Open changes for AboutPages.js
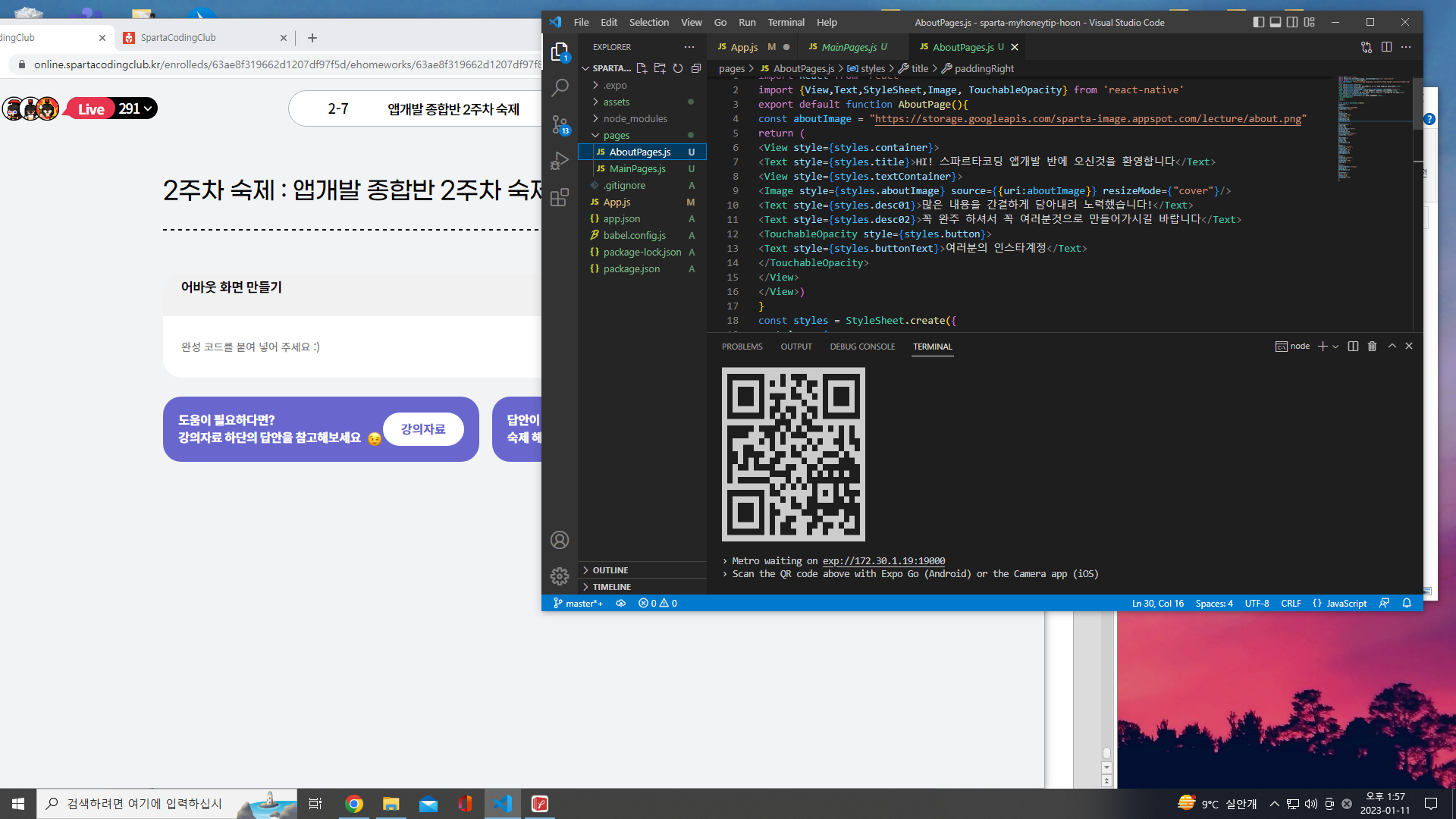 coord(1367,47)
